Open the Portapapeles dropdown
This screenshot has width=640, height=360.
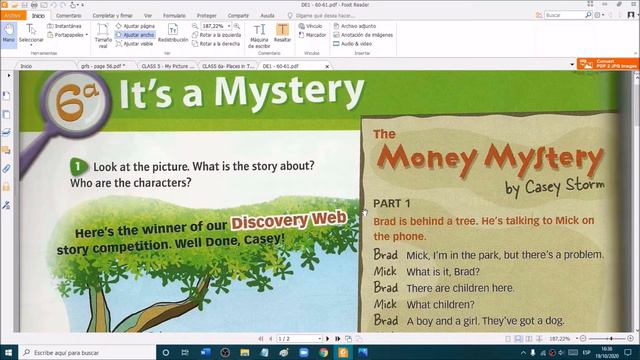pos(68,35)
